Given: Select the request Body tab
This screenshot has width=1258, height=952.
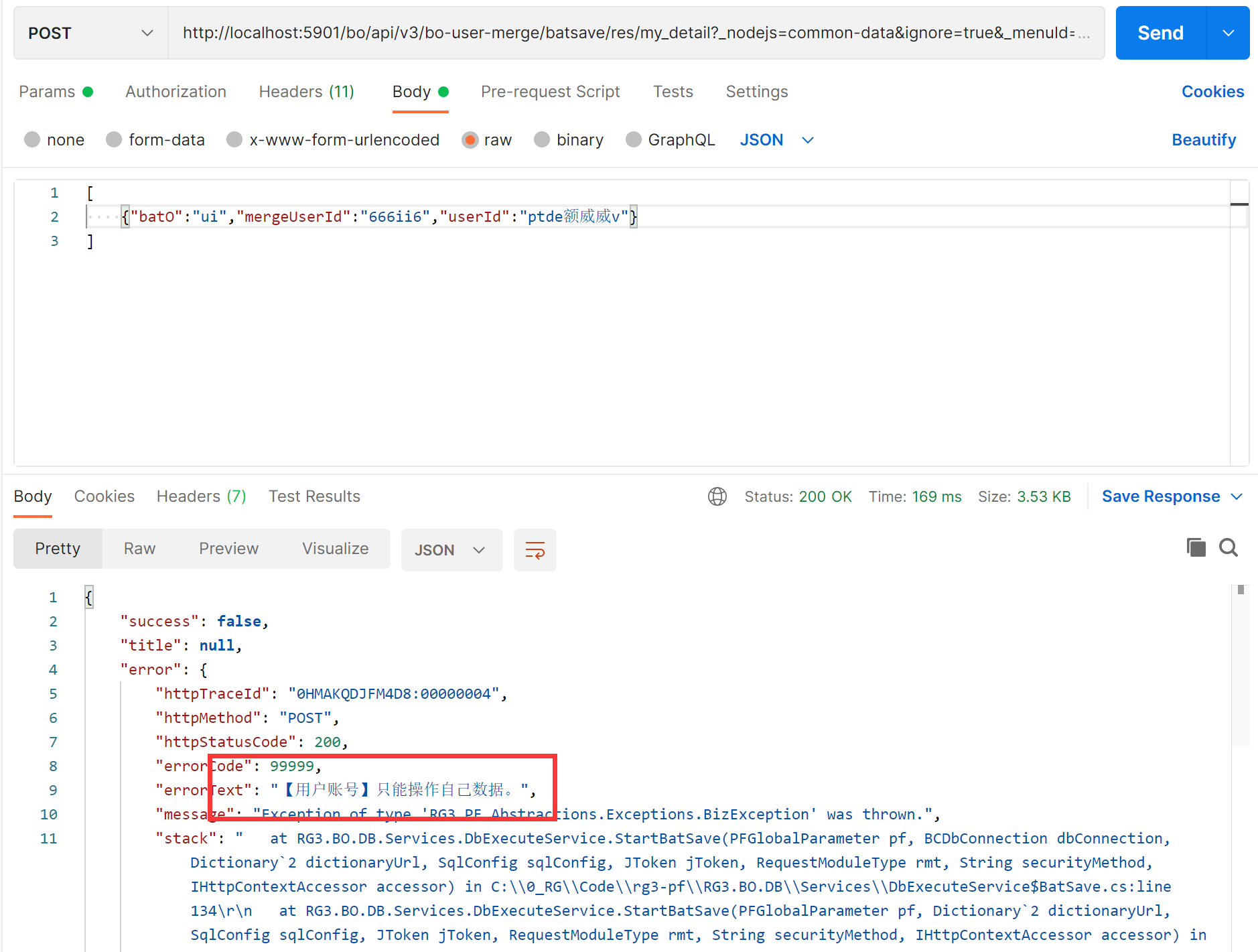Looking at the screenshot, I should click(420, 92).
